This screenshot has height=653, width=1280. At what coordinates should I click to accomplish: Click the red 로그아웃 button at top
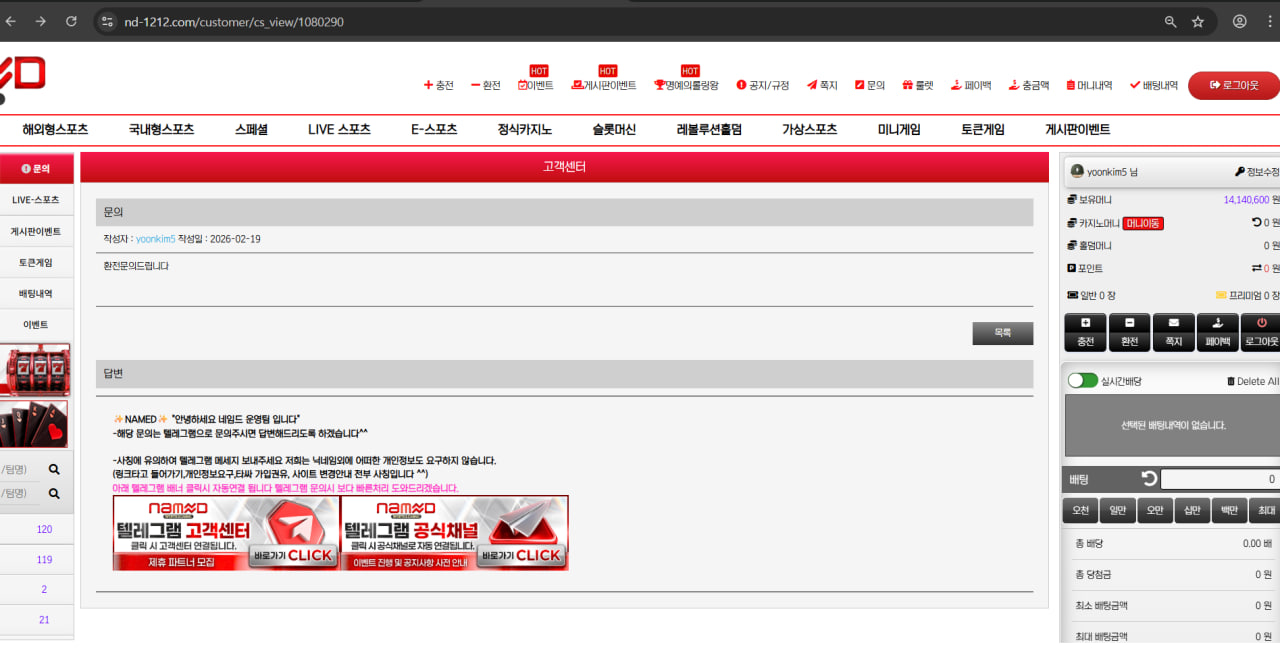pos(1233,86)
